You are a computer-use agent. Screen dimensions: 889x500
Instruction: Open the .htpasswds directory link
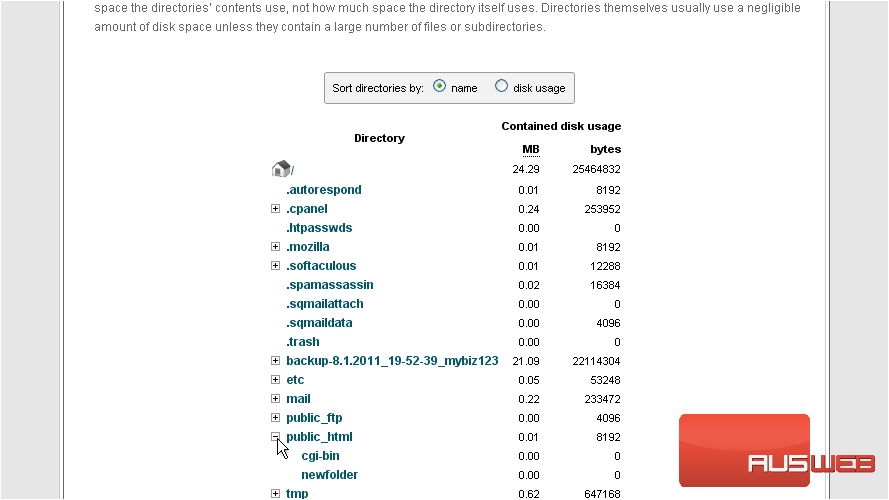coord(319,228)
